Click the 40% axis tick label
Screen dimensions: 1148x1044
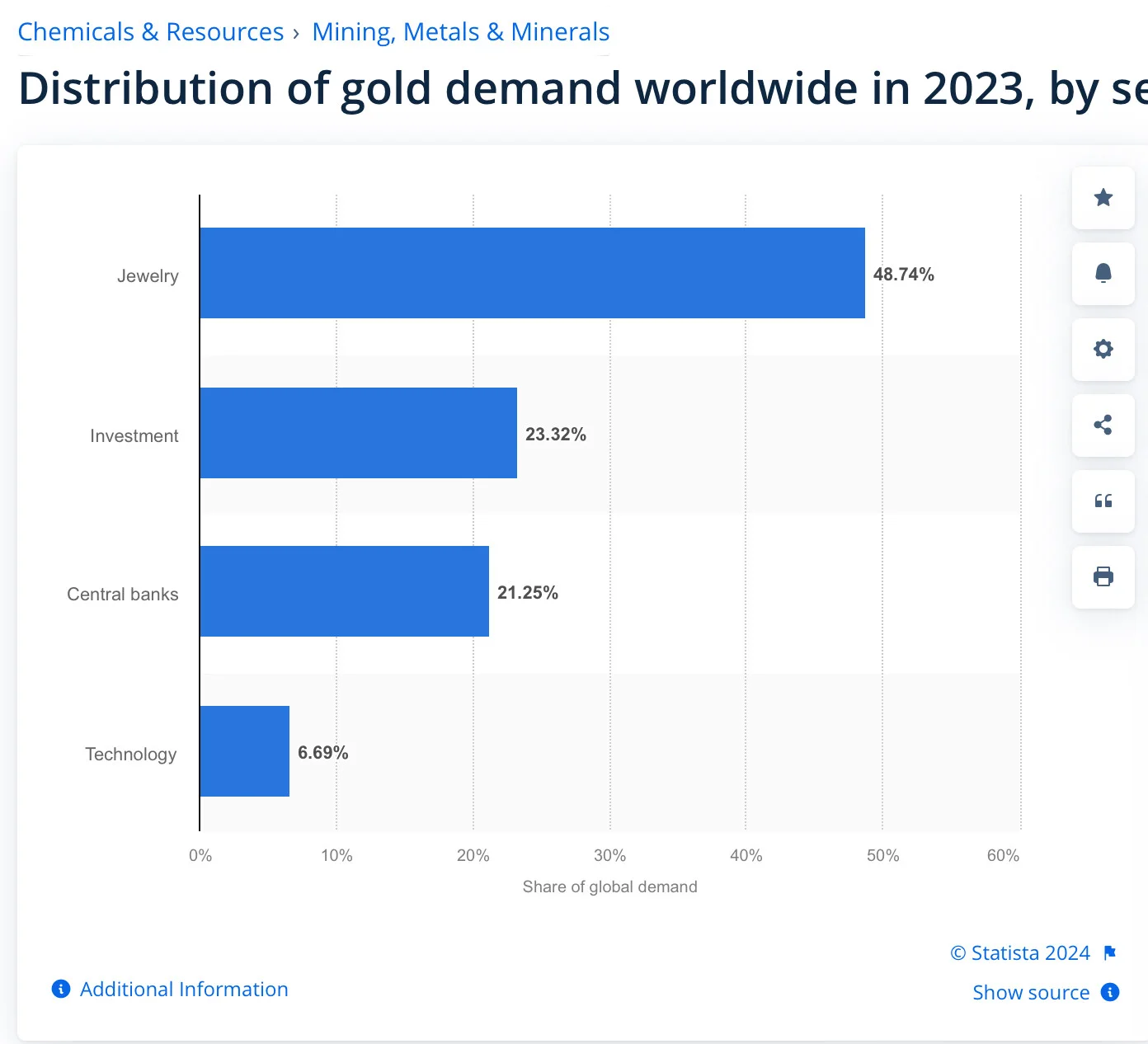click(746, 856)
